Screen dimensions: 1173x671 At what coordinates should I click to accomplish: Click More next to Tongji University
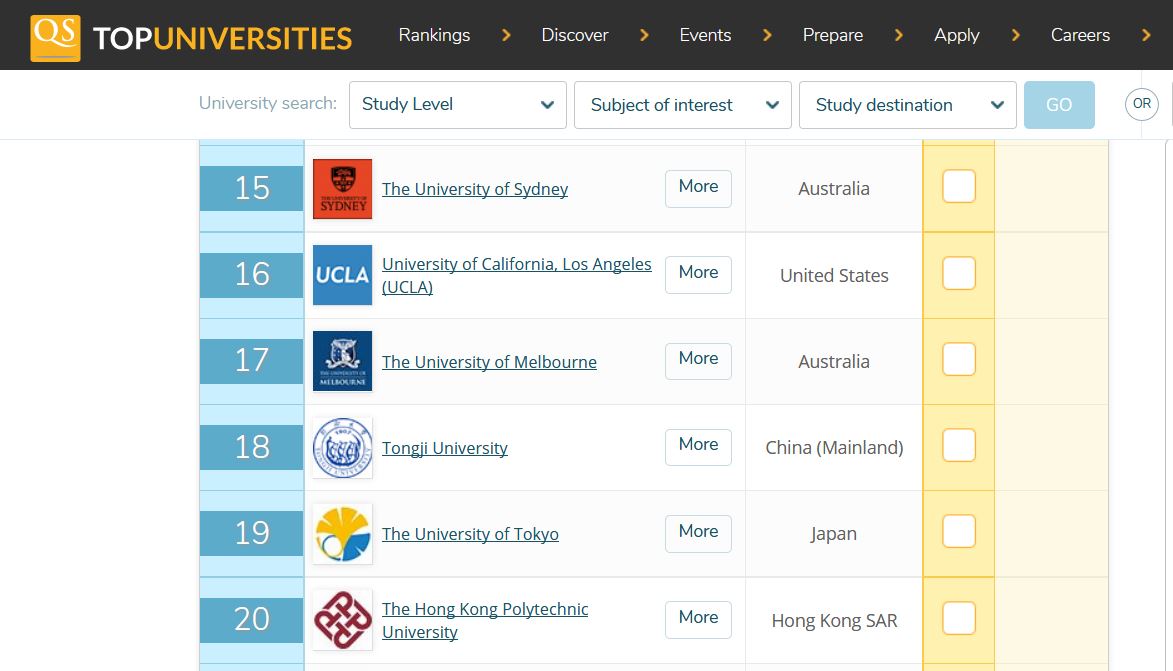tap(697, 446)
